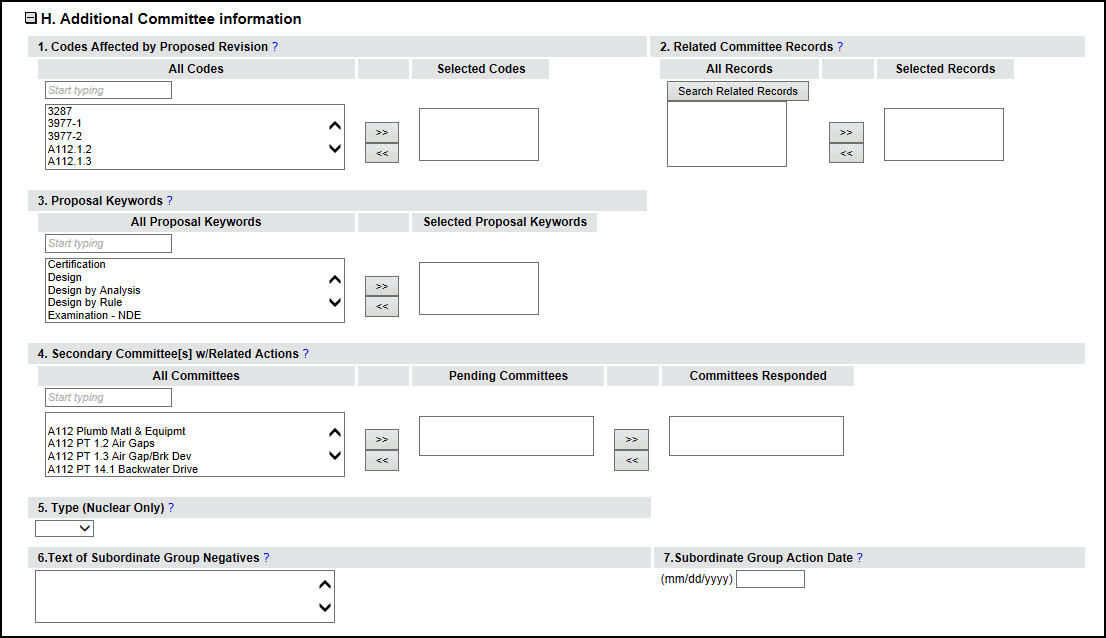Image resolution: width=1106 pixels, height=638 pixels.
Task: Show help for Secondary Committee[s] w/Related Actions
Action: pos(306,354)
